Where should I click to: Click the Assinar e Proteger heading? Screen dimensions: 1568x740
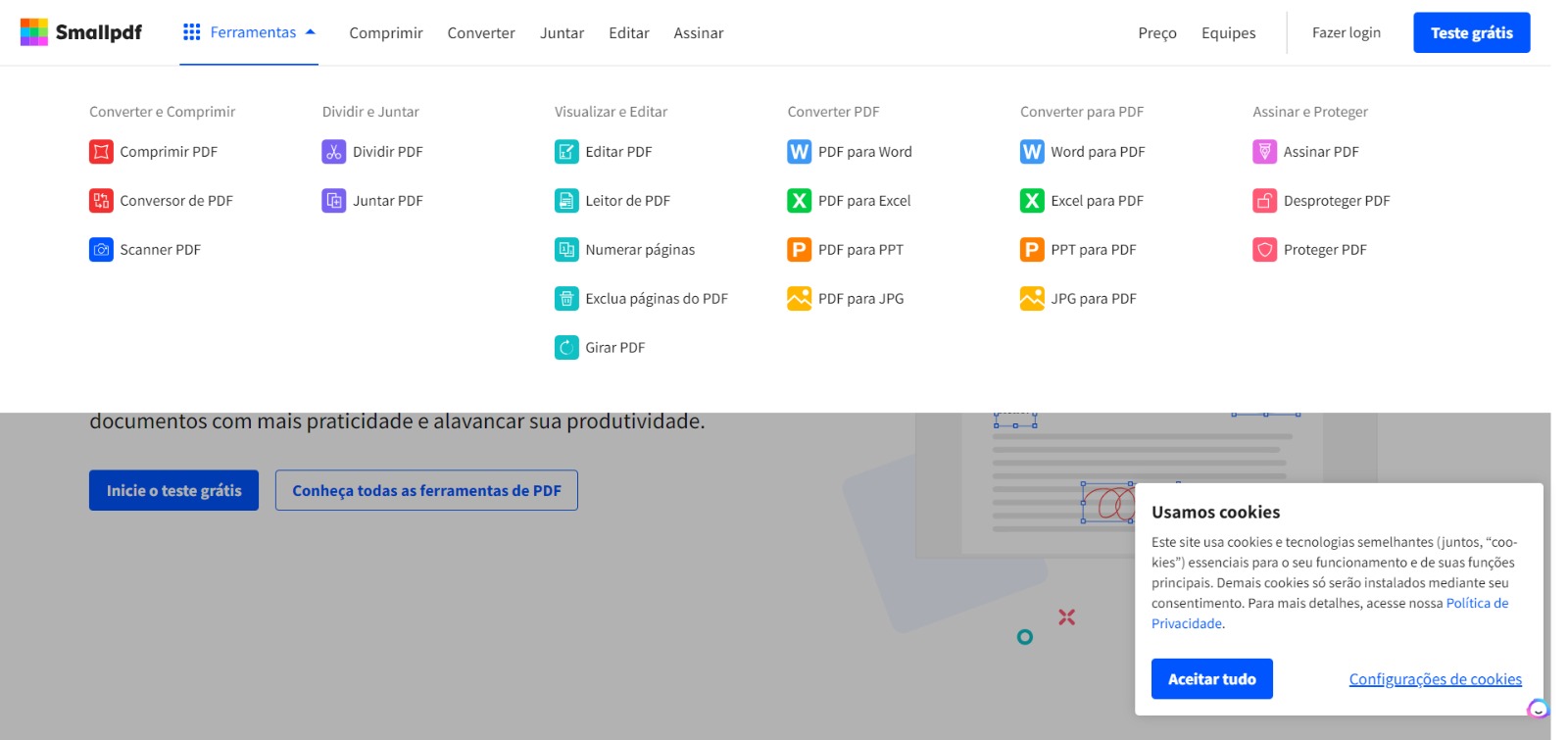click(x=1310, y=112)
